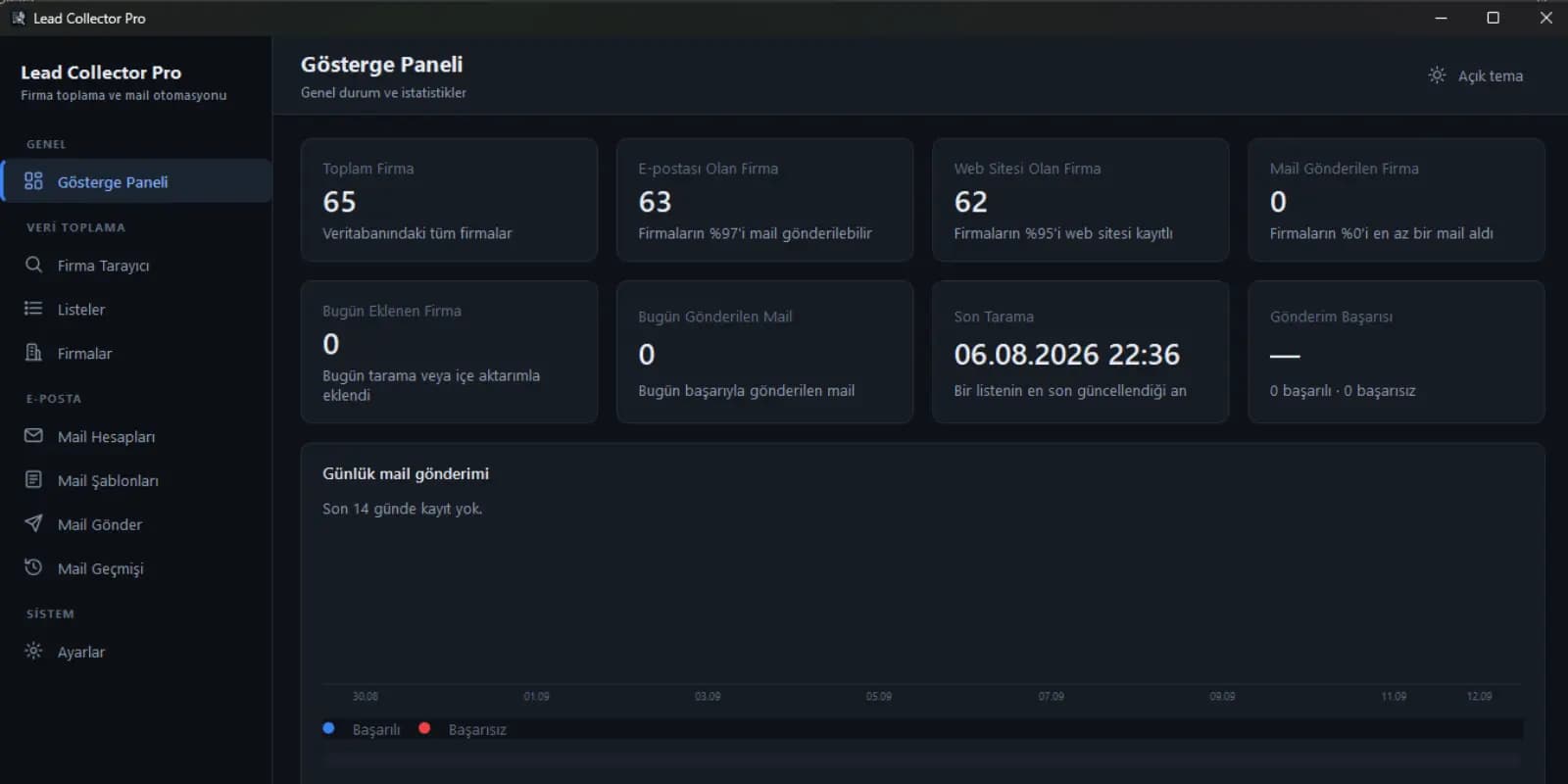Screen dimensions: 1568x784
Task: Click the 0 başarılı · 0 başarısız text
Action: click(1343, 390)
